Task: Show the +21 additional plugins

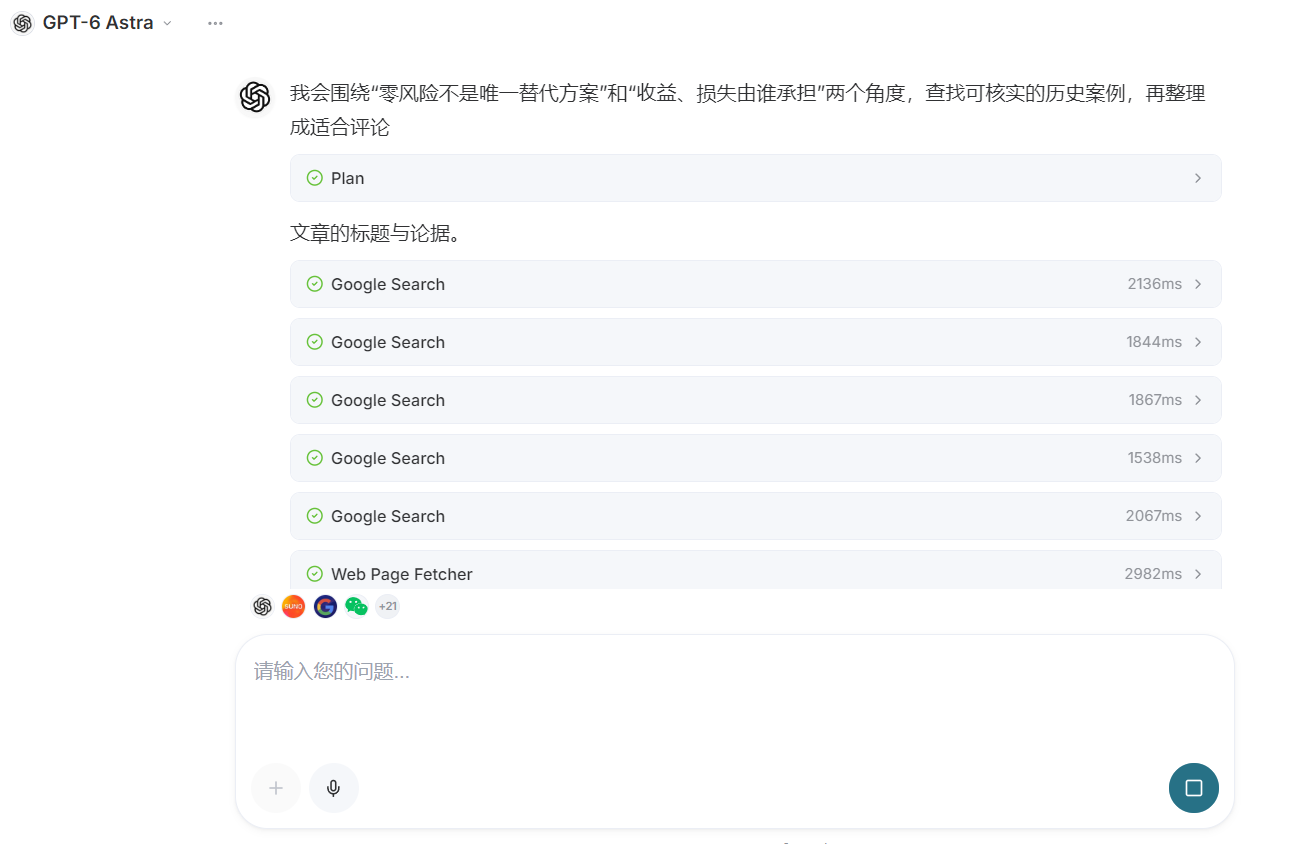Action: [387, 606]
